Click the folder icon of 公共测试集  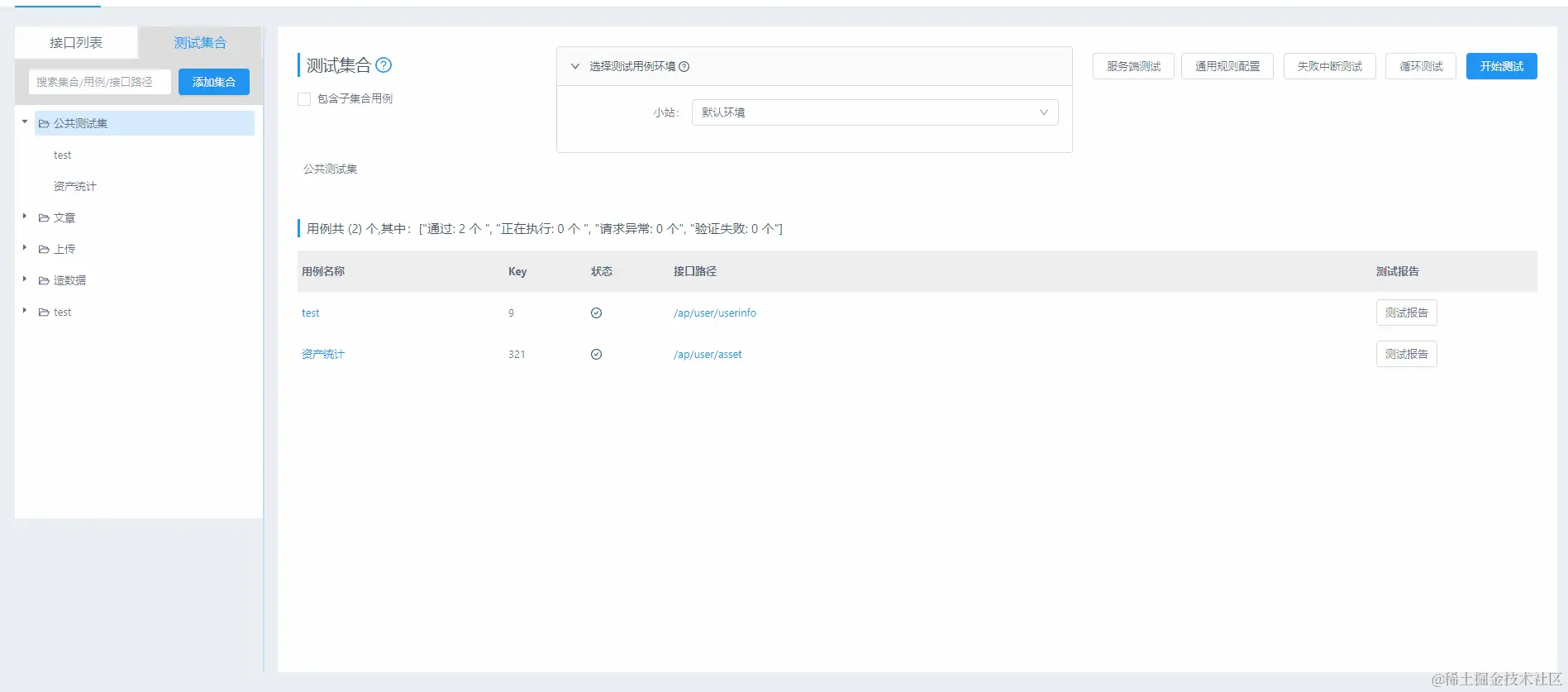44,124
